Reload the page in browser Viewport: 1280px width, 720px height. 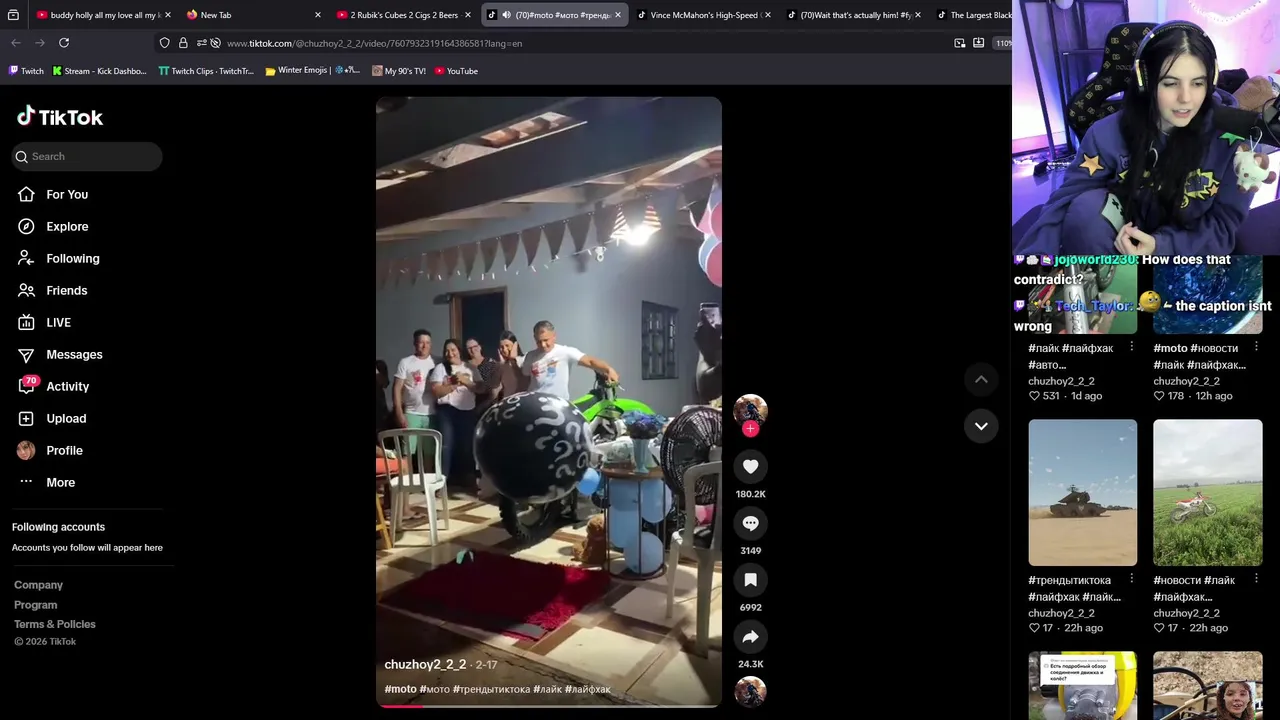click(64, 43)
